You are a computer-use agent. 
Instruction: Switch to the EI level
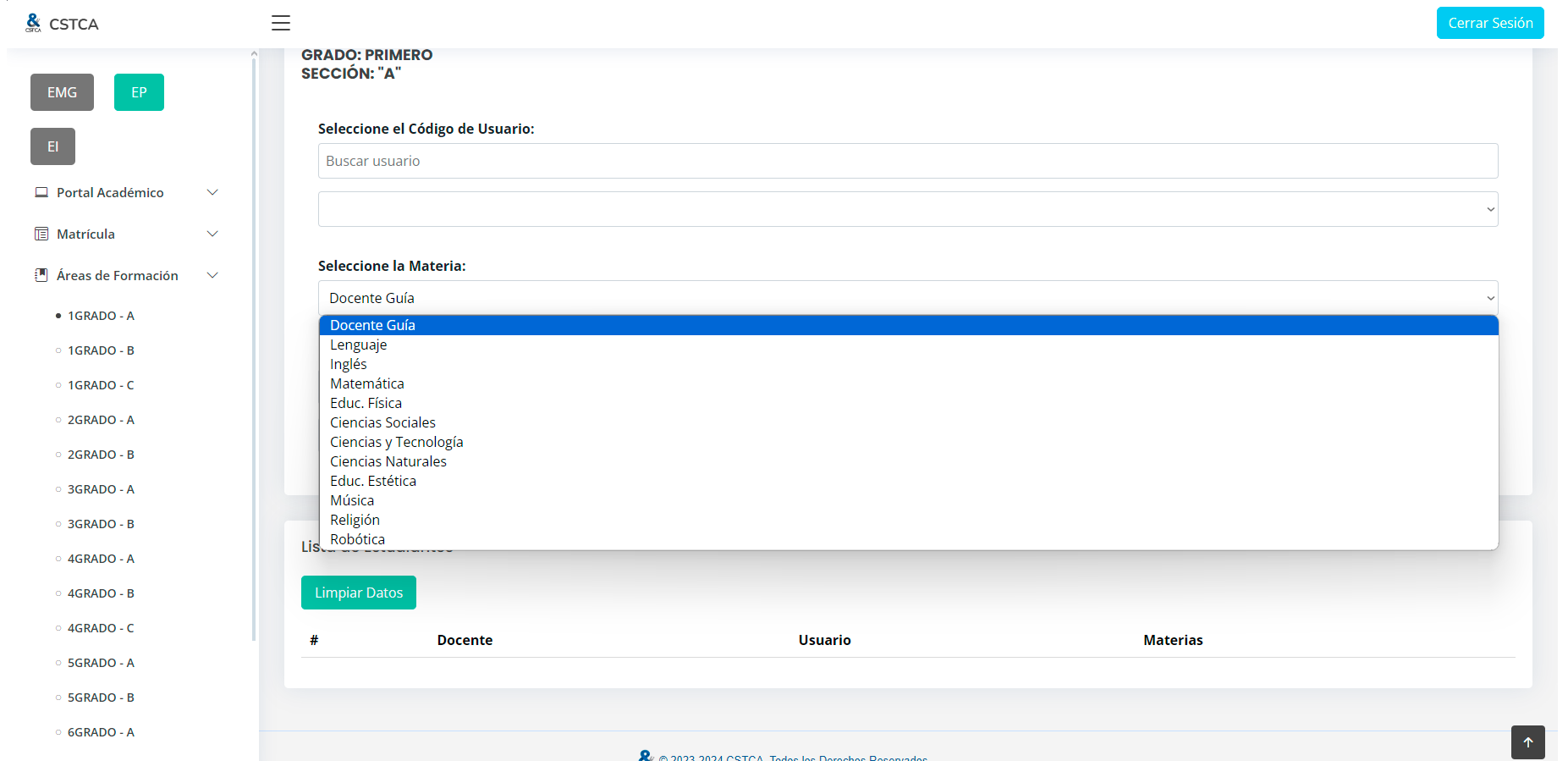(52, 146)
